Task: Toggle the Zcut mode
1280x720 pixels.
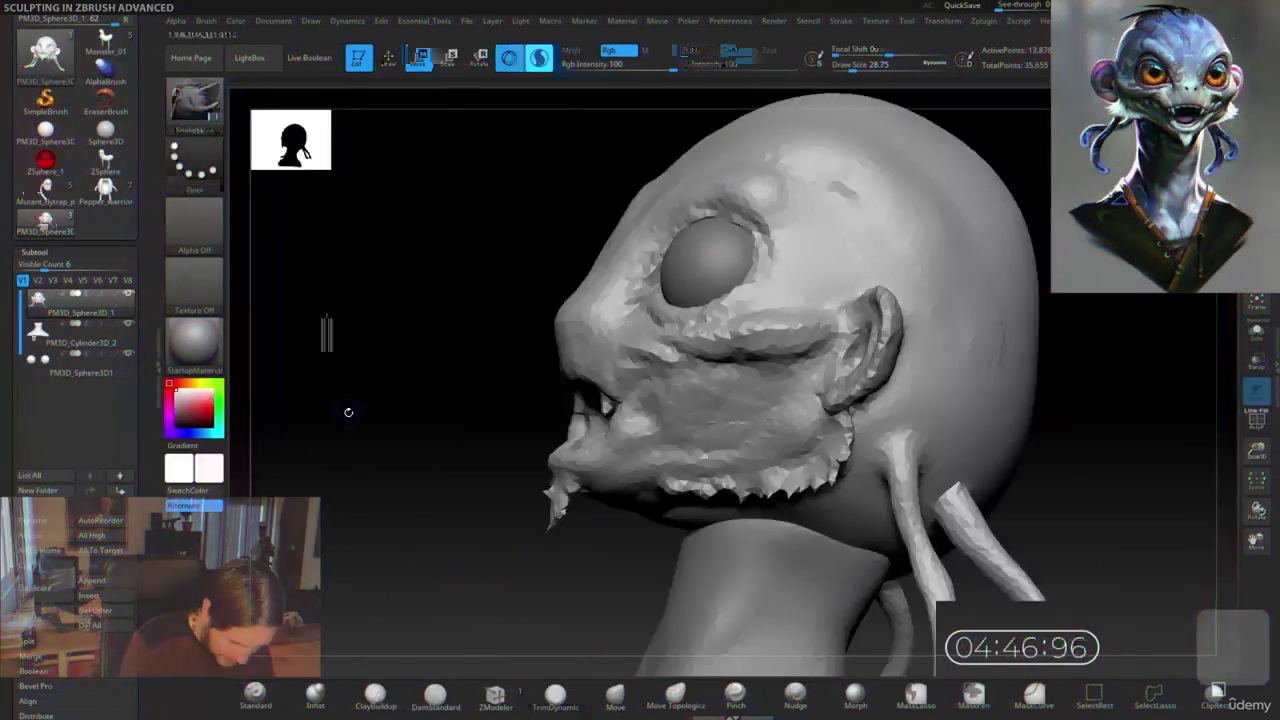Action: point(768,50)
